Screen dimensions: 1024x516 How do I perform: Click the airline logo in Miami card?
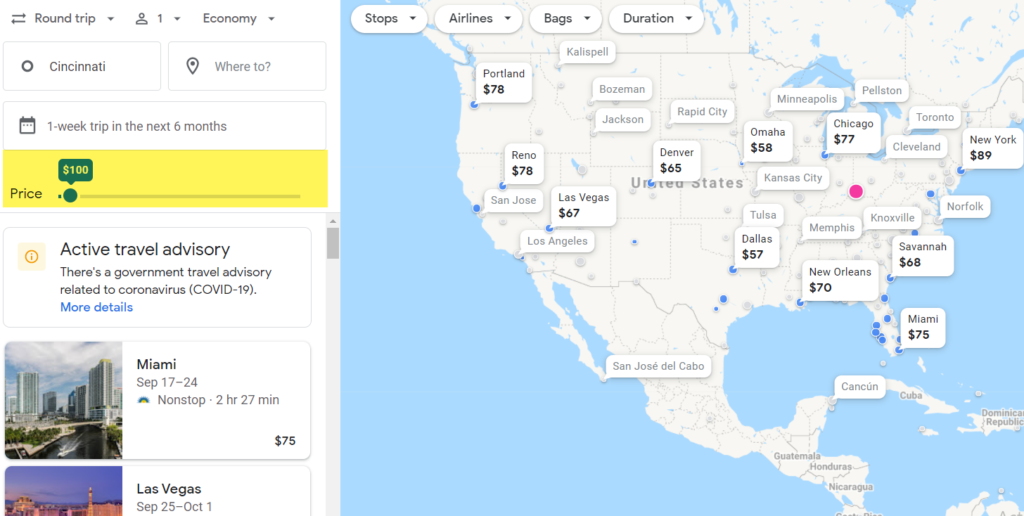pos(144,400)
